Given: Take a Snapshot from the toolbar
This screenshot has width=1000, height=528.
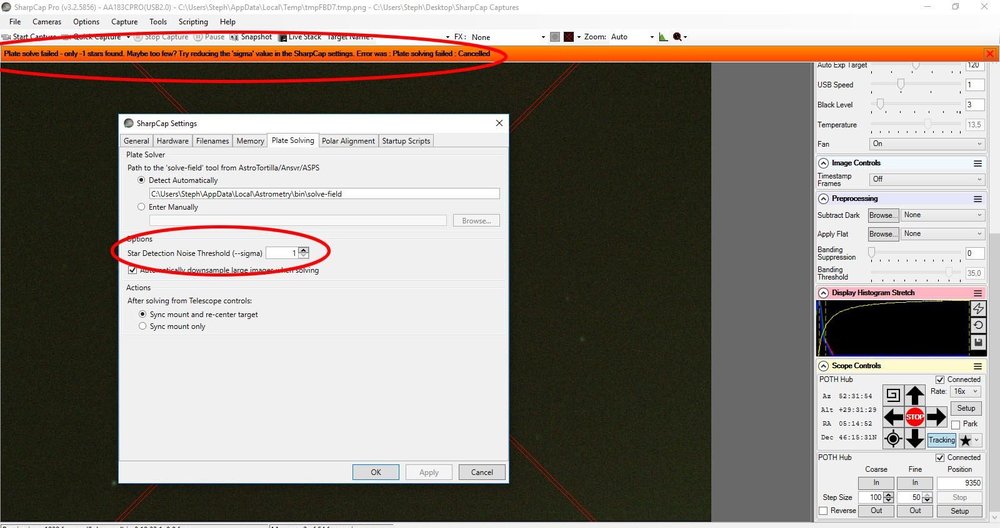Looking at the screenshot, I should 251,37.
